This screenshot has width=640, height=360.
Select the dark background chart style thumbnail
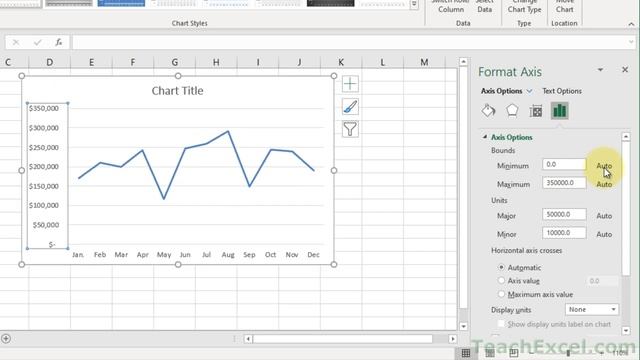click(331, 3)
